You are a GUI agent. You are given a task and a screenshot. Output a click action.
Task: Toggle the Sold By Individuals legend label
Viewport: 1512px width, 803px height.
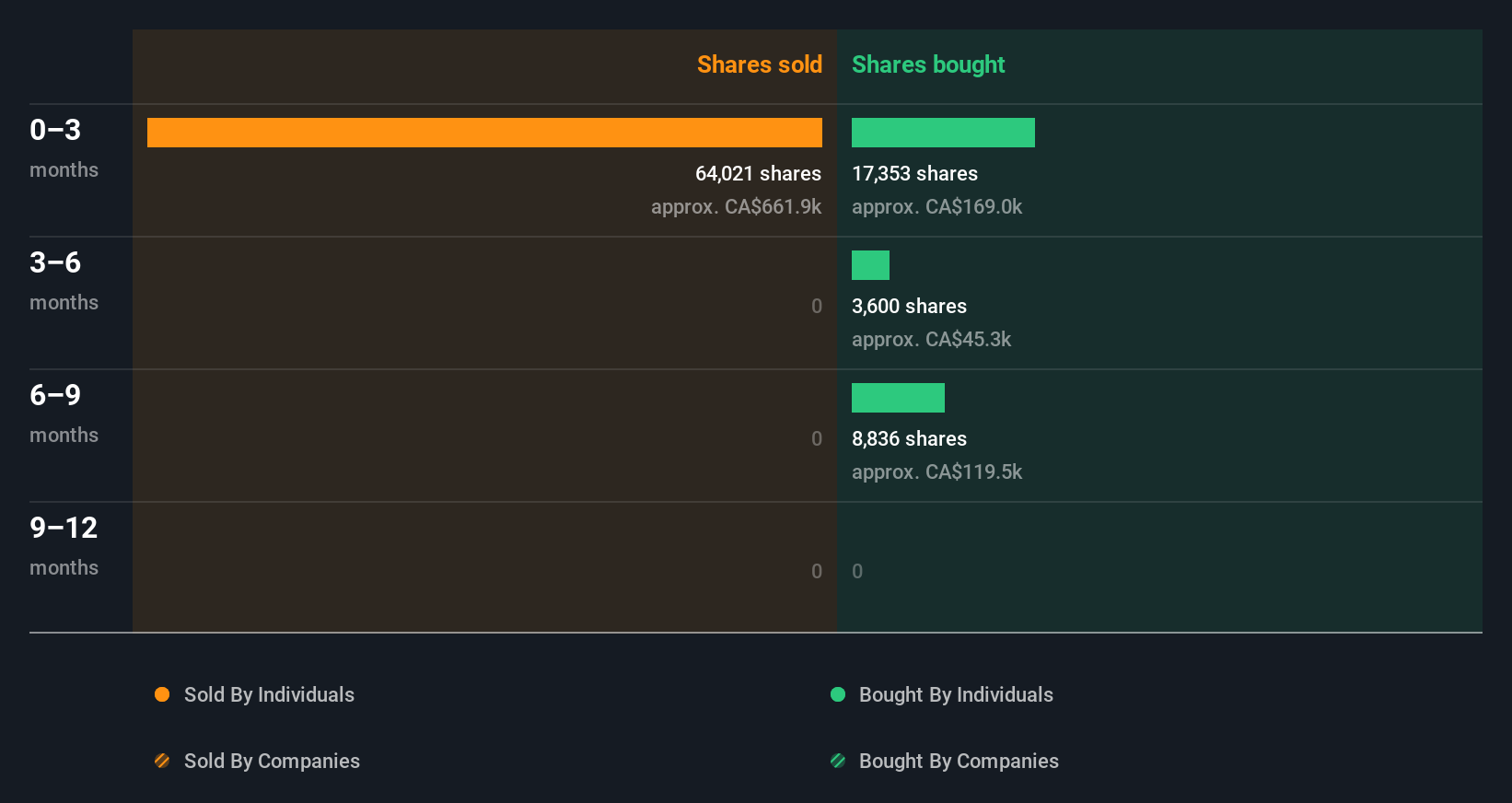(x=269, y=695)
